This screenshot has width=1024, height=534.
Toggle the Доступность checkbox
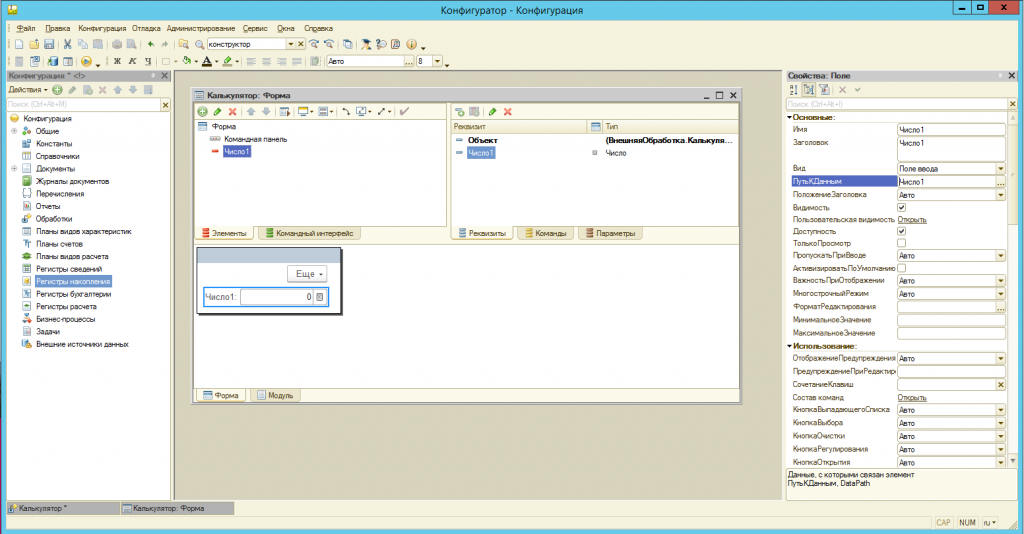pos(902,231)
